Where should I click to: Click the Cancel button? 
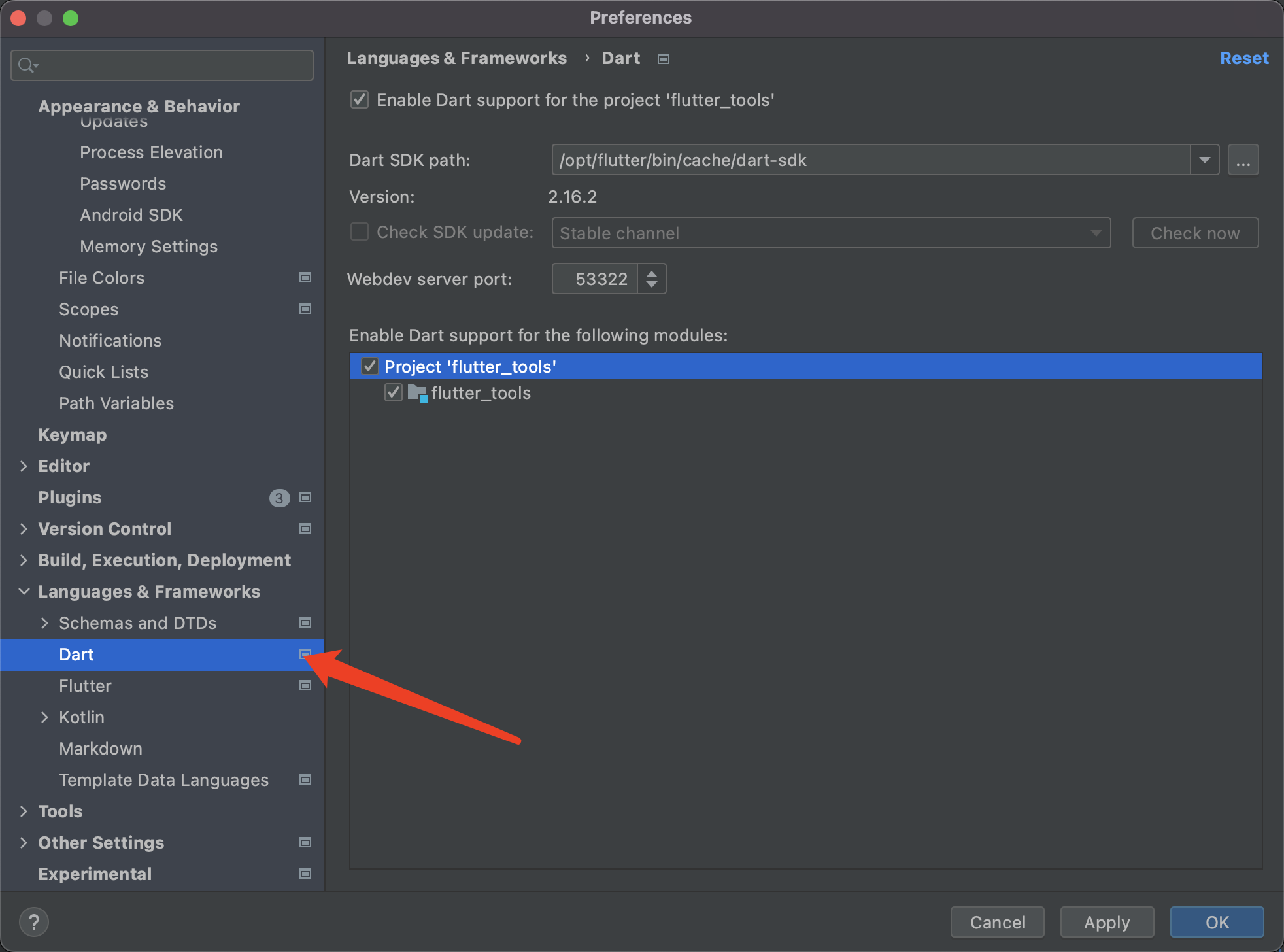point(998,922)
